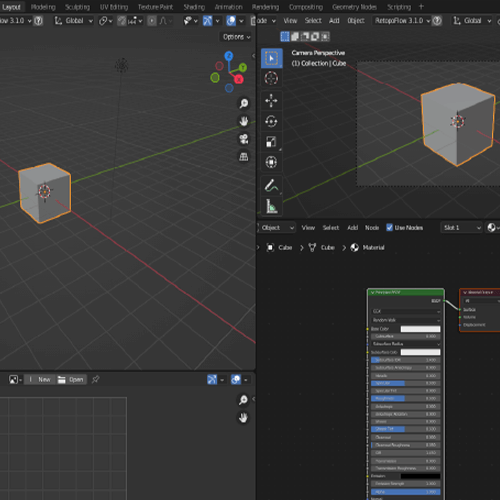Open Global orientation dropdown in left viewport

(x=74, y=21)
